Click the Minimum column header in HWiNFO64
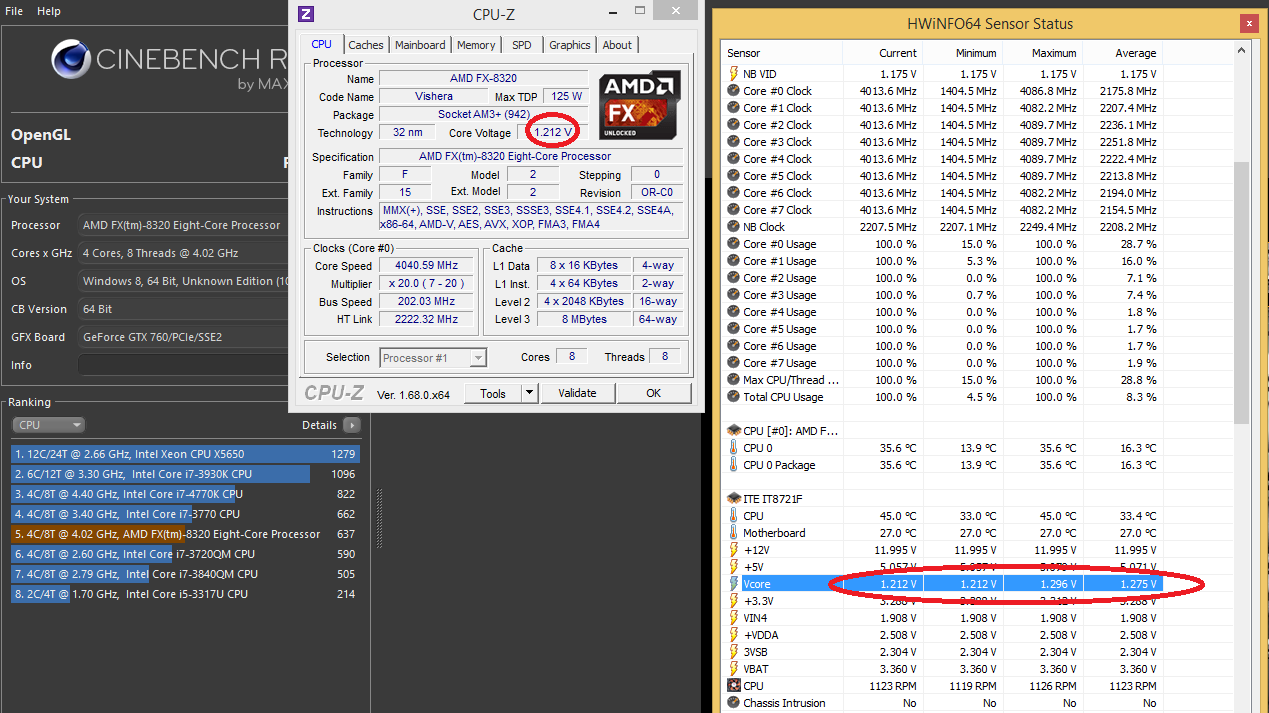Screen dimensions: 1269x713 tap(962, 53)
